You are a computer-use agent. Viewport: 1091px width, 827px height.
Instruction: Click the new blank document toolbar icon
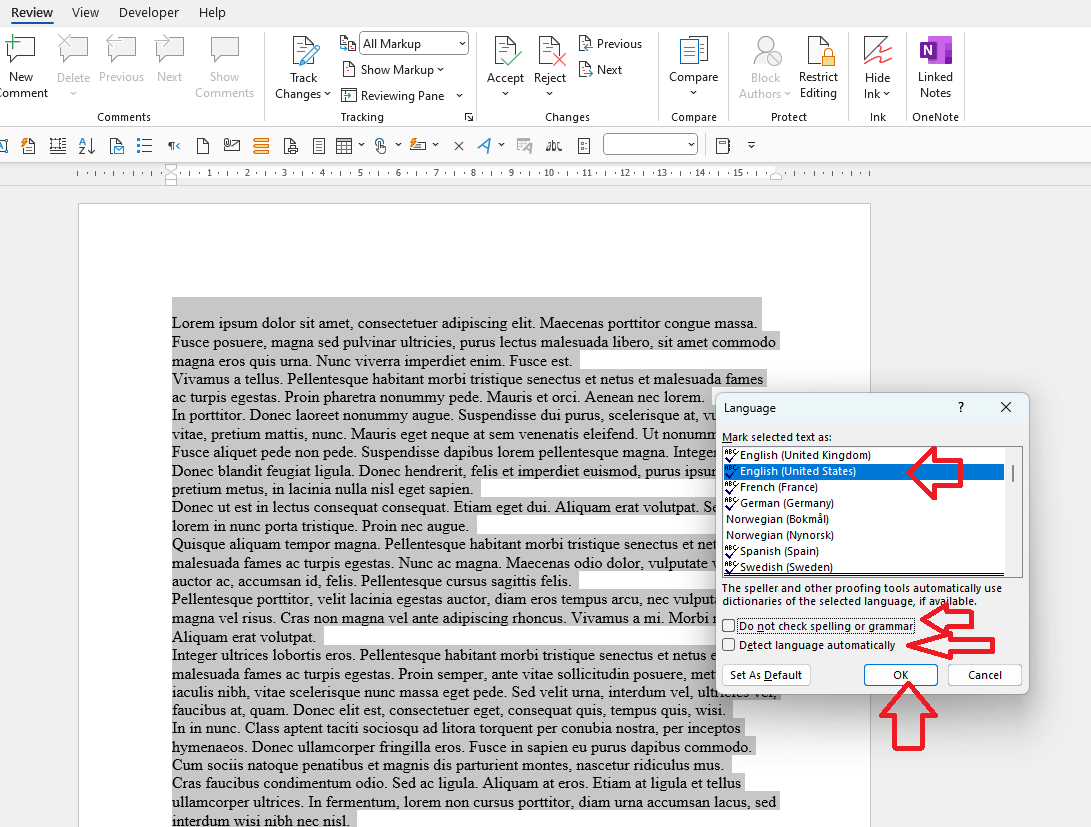pyautogui.click(x=202, y=145)
